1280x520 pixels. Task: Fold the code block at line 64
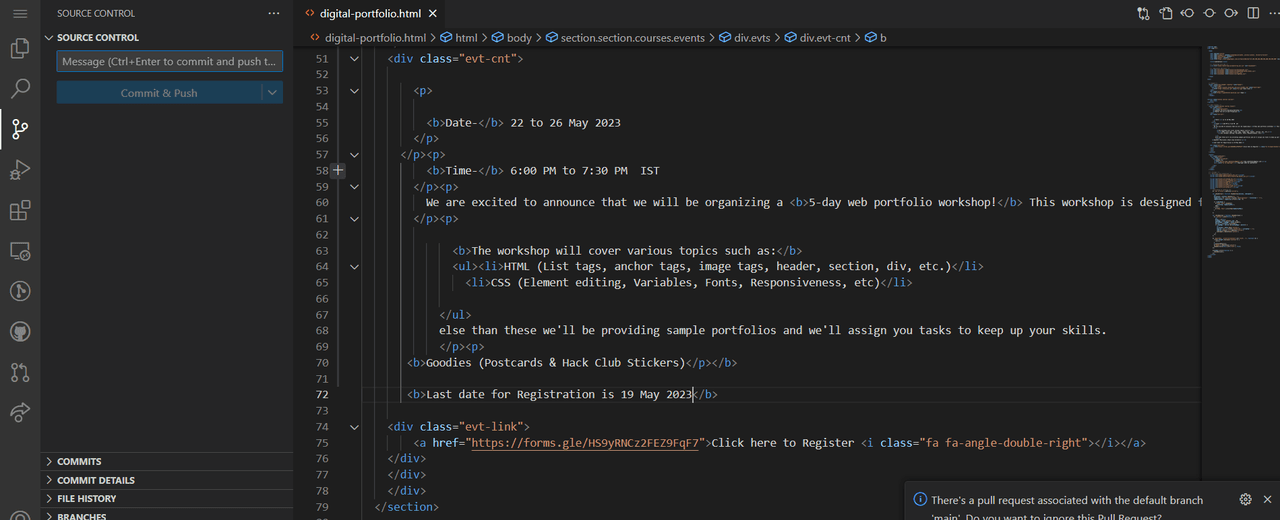(x=354, y=267)
